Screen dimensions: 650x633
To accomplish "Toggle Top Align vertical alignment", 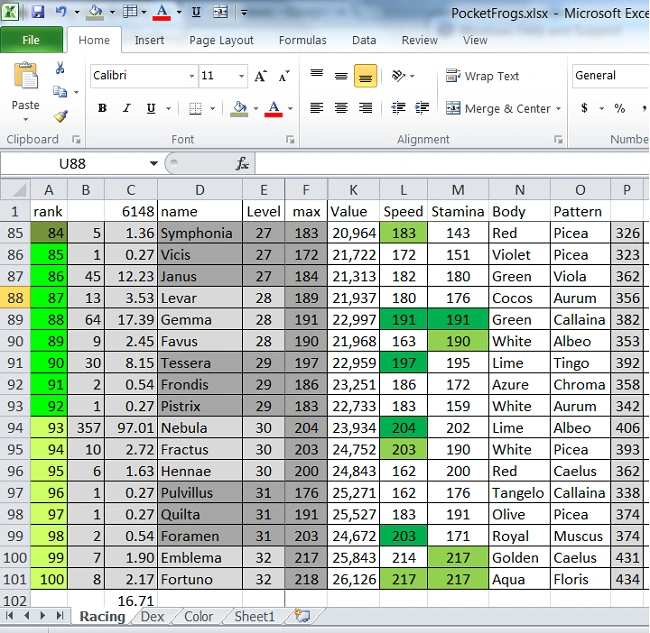I will [x=317, y=76].
